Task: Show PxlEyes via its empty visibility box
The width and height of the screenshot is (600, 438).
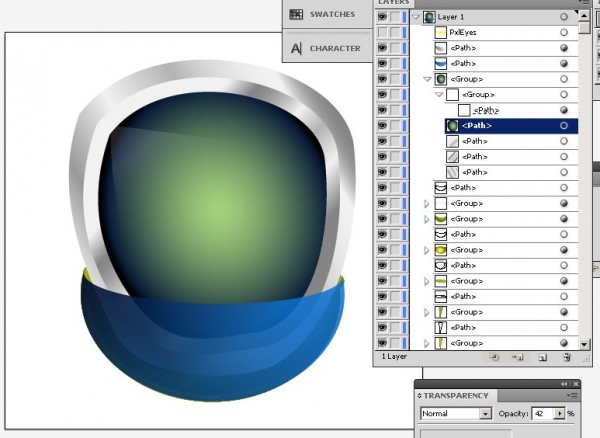Action: click(x=382, y=33)
